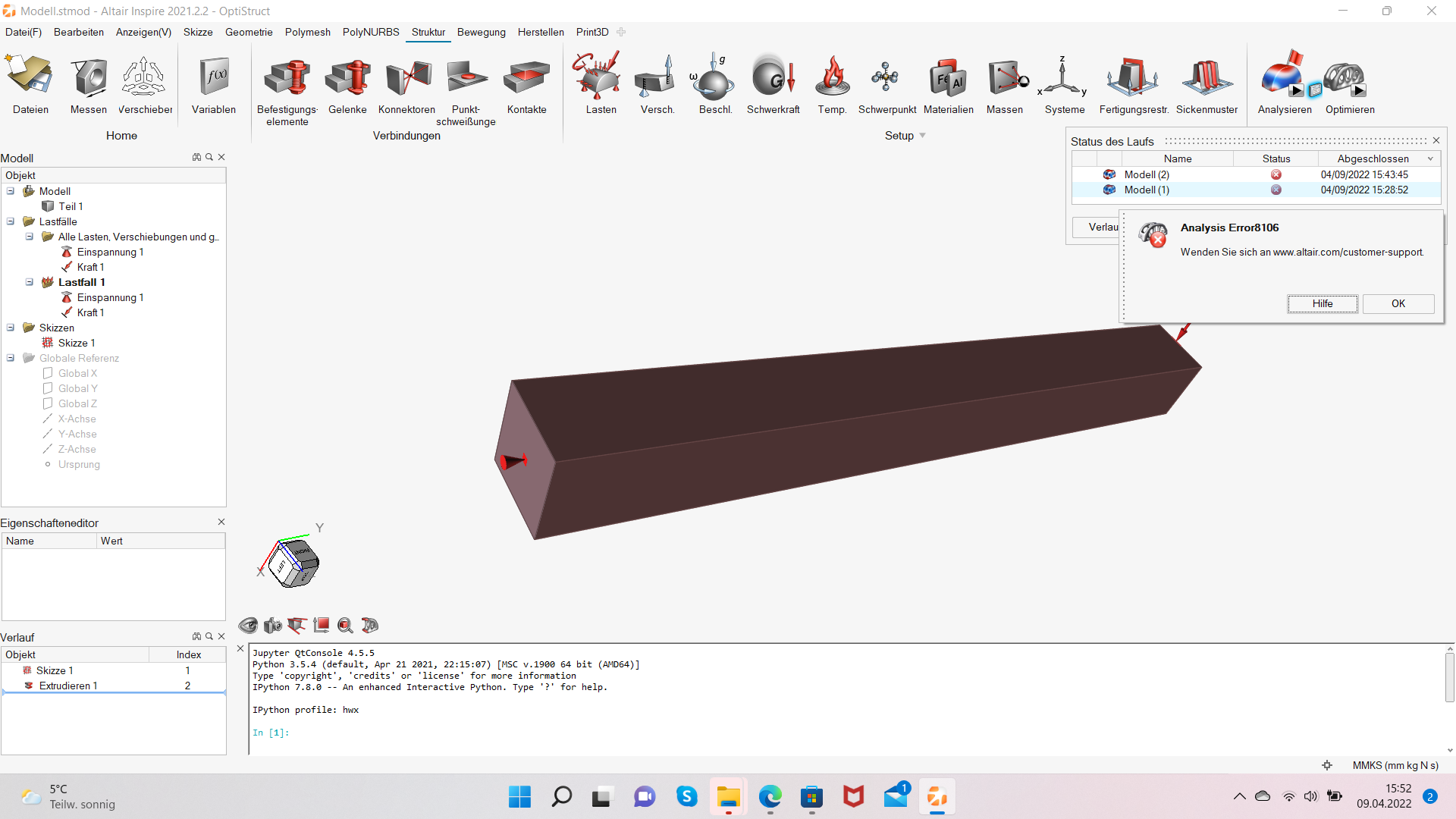
Task: Collapse the Lastfälle tree node
Action: coord(11,221)
